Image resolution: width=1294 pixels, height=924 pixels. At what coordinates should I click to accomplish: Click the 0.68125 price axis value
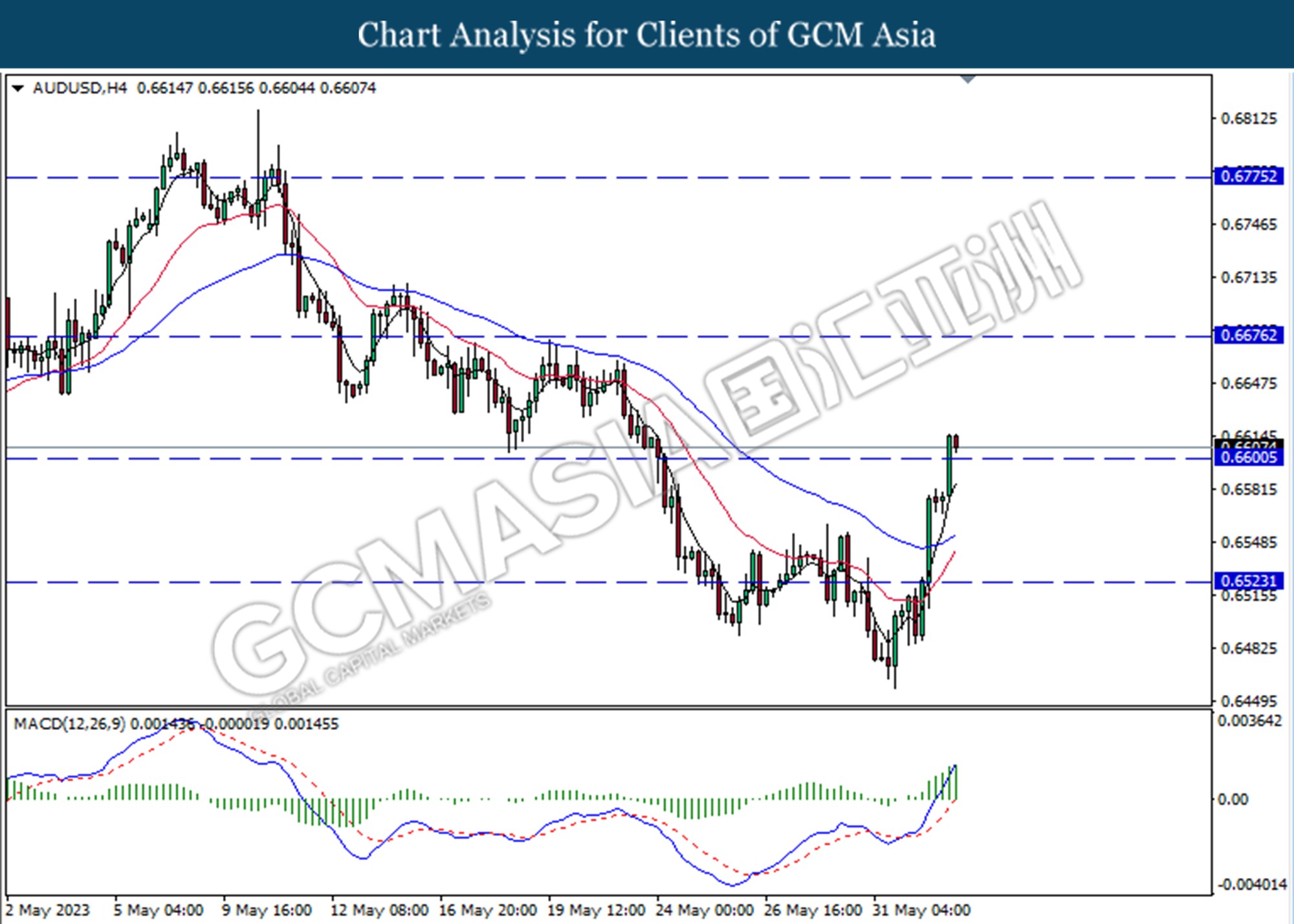(x=1249, y=118)
